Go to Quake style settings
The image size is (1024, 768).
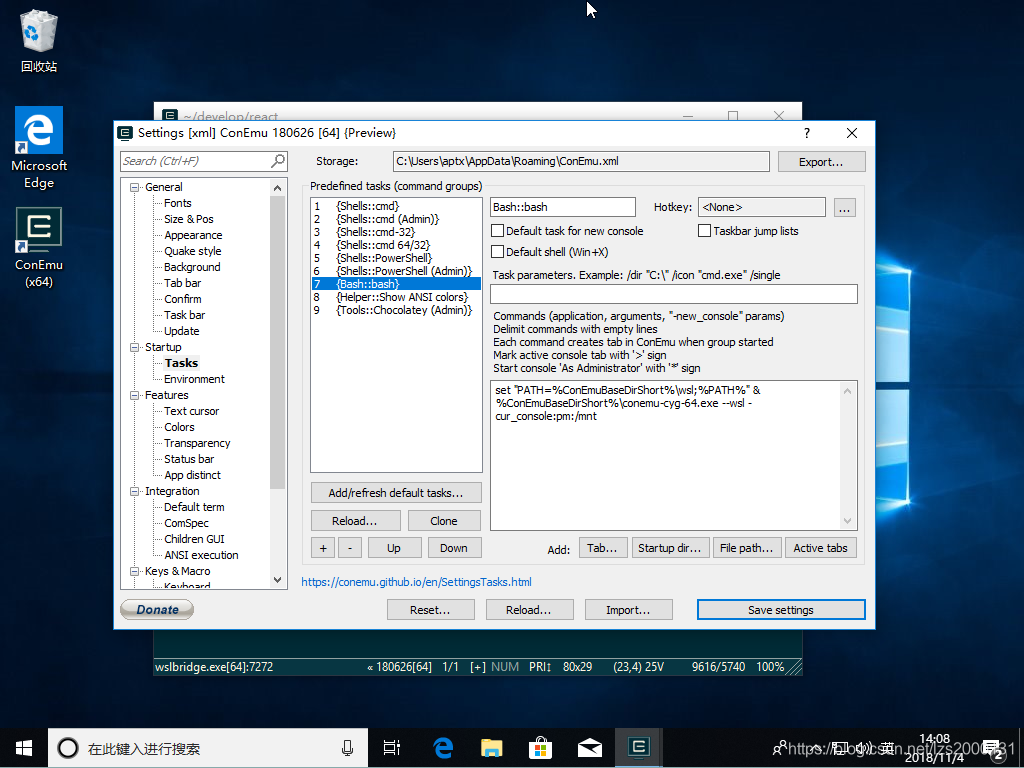[193, 251]
